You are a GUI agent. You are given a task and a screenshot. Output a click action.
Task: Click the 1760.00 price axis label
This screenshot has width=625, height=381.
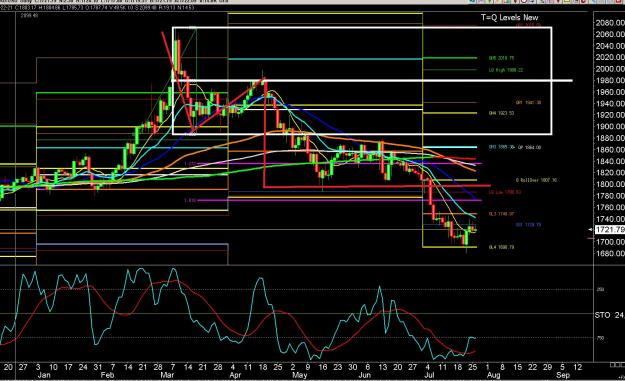[610, 207]
